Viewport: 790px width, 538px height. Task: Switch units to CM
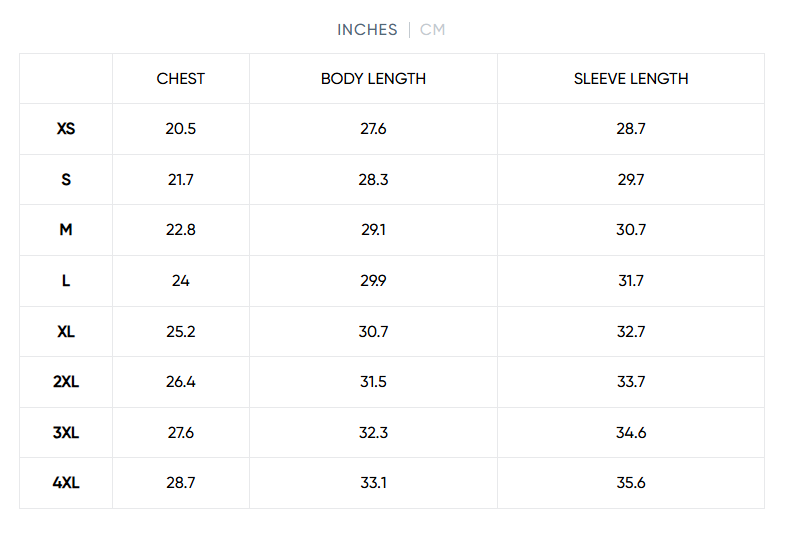point(433,30)
